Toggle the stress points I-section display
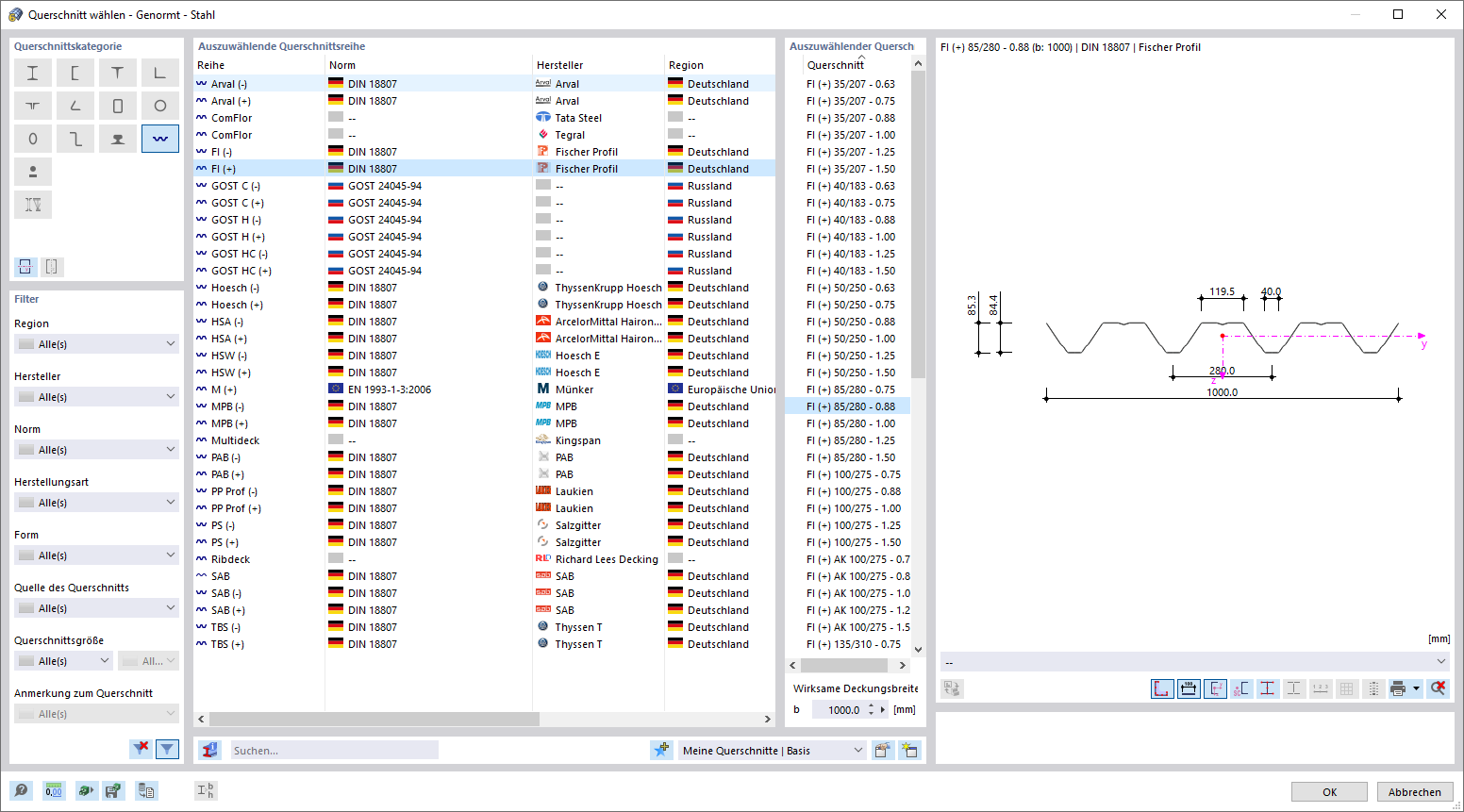Viewport: 1464px width, 812px height. coord(1268,688)
